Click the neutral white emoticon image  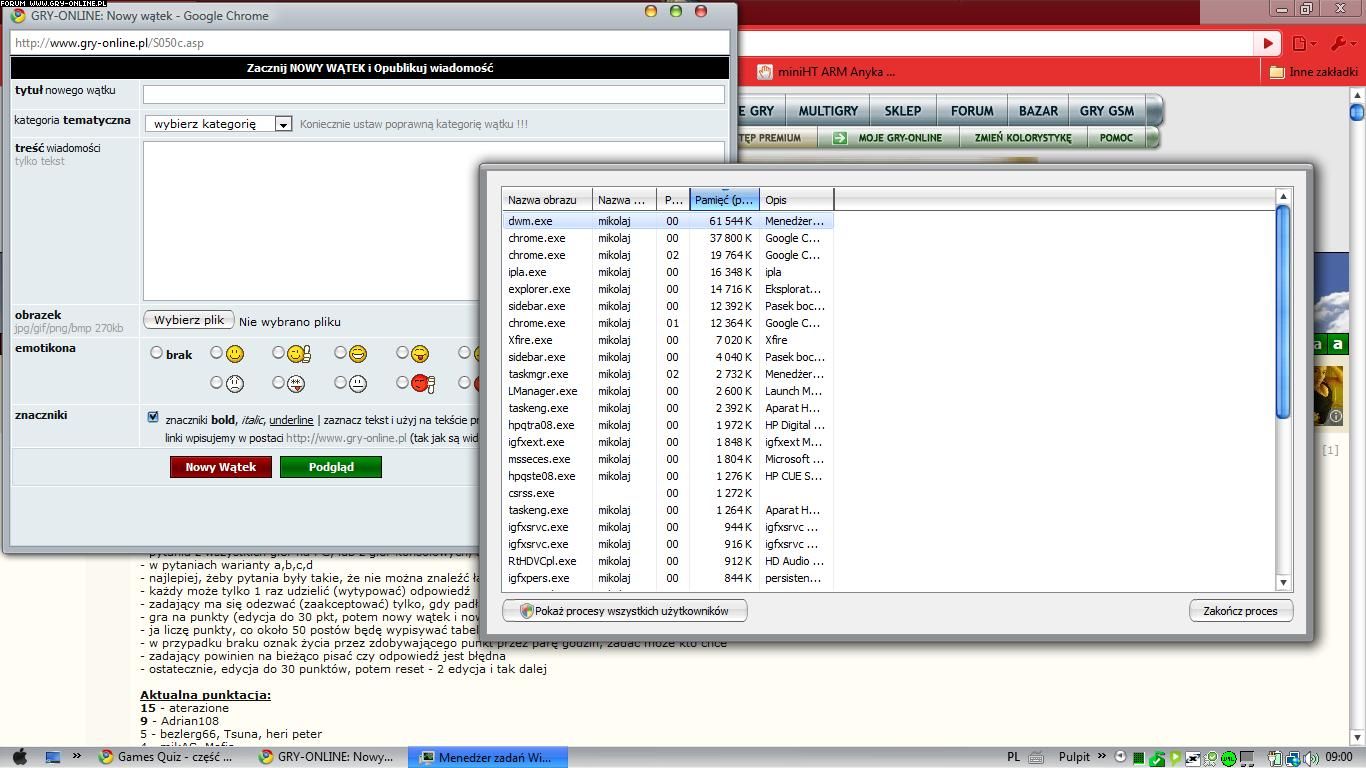point(358,383)
